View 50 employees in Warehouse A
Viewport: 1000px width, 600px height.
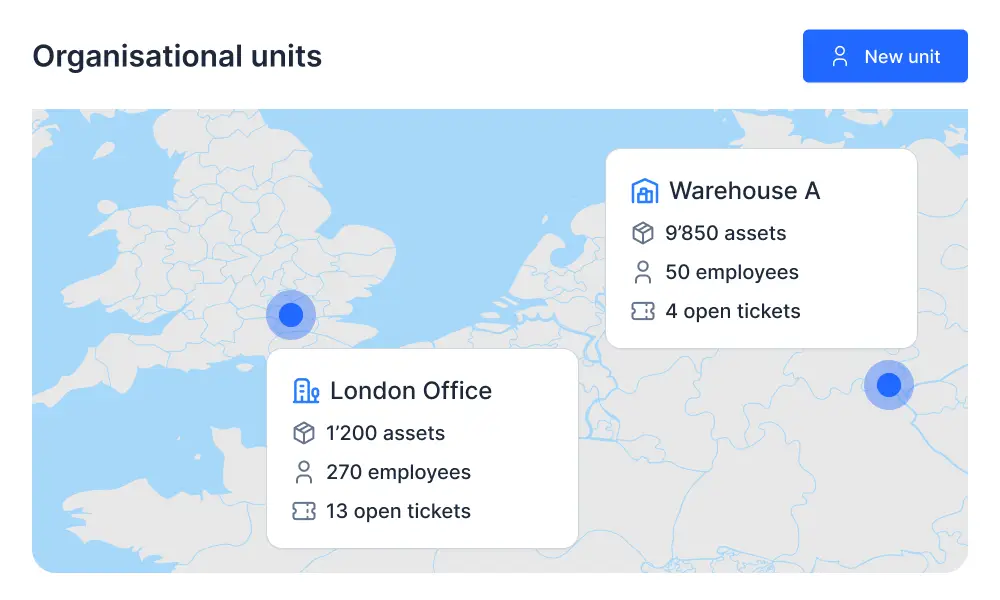[731, 272]
